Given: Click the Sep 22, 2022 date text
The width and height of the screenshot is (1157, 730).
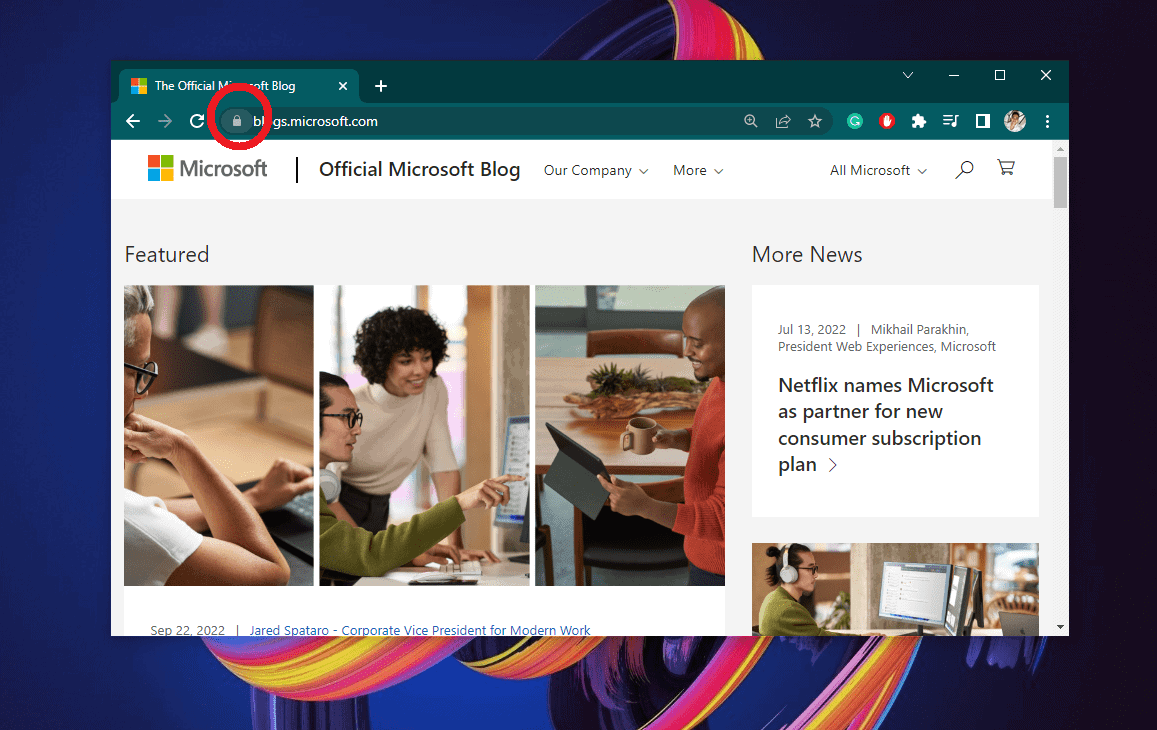Looking at the screenshot, I should tap(187, 630).
